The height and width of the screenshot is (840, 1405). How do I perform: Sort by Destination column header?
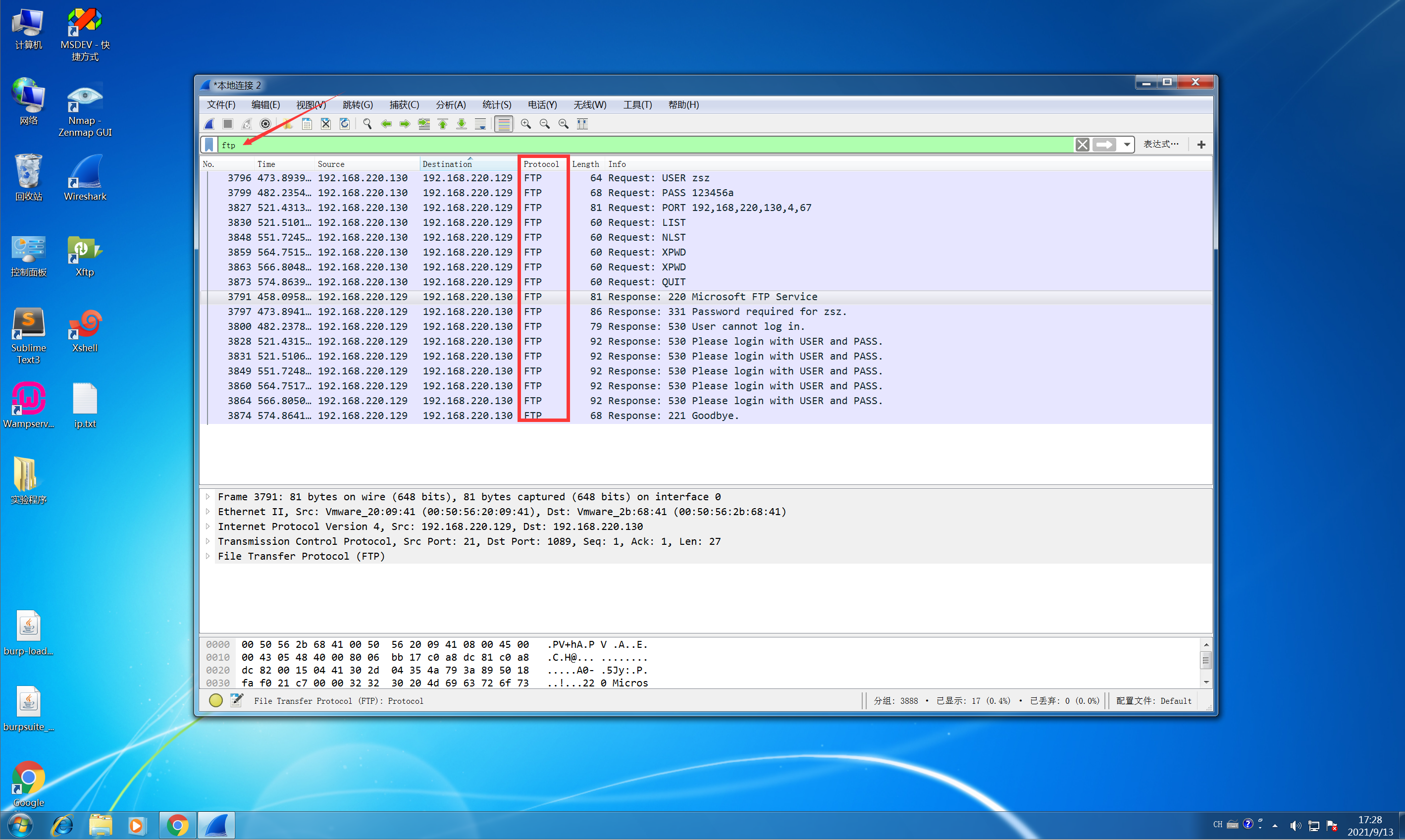click(x=468, y=164)
